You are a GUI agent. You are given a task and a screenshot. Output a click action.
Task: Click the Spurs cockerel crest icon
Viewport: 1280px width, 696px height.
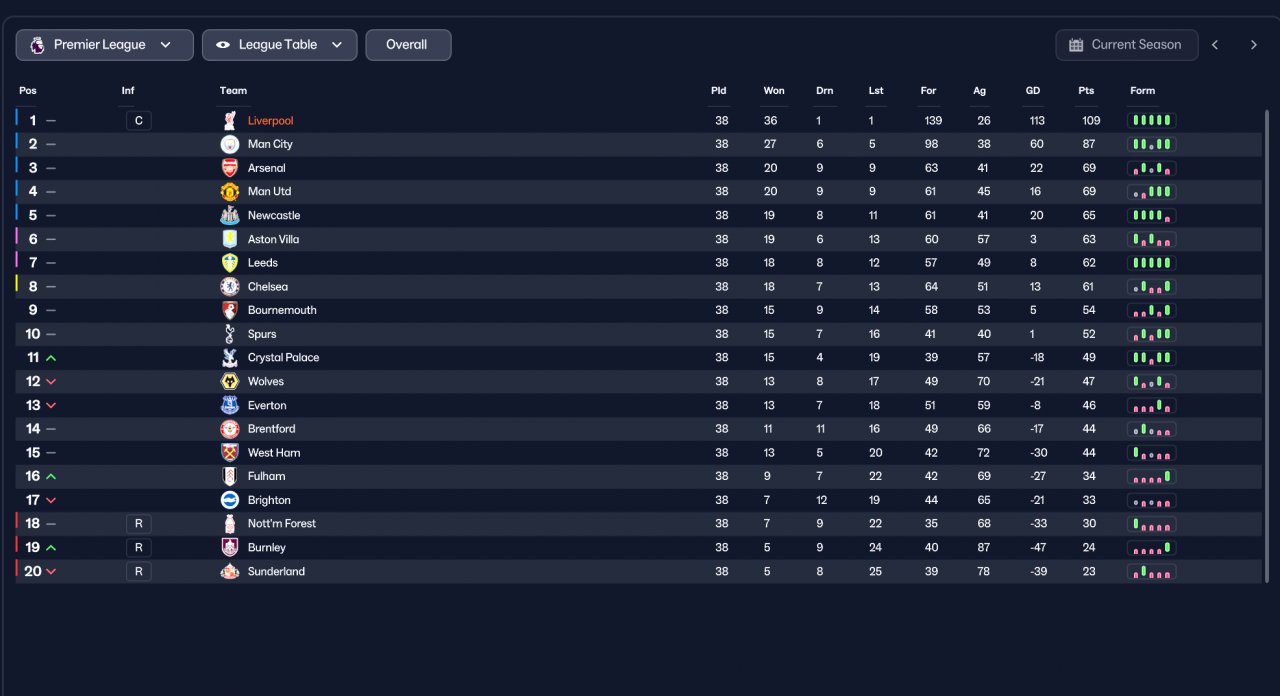click(230, 334)
